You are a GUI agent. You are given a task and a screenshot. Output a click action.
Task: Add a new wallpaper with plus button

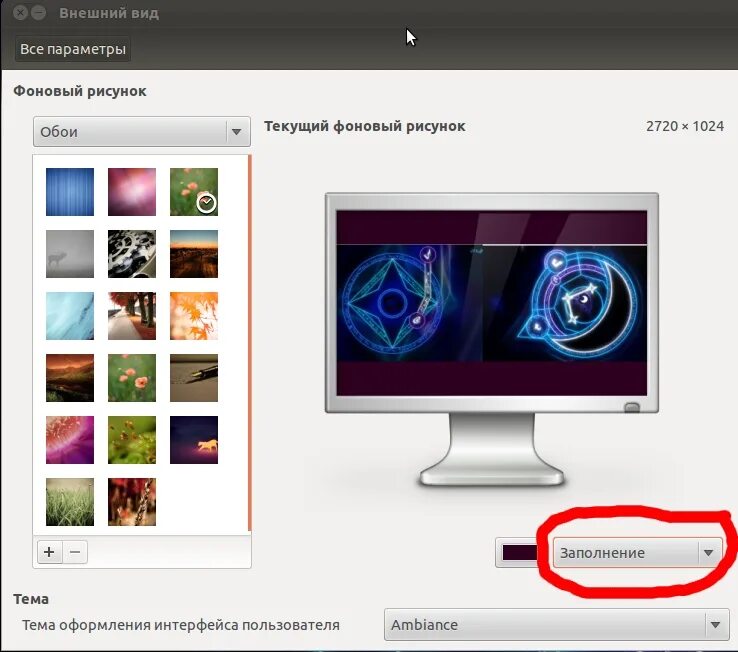click(49, 552)
